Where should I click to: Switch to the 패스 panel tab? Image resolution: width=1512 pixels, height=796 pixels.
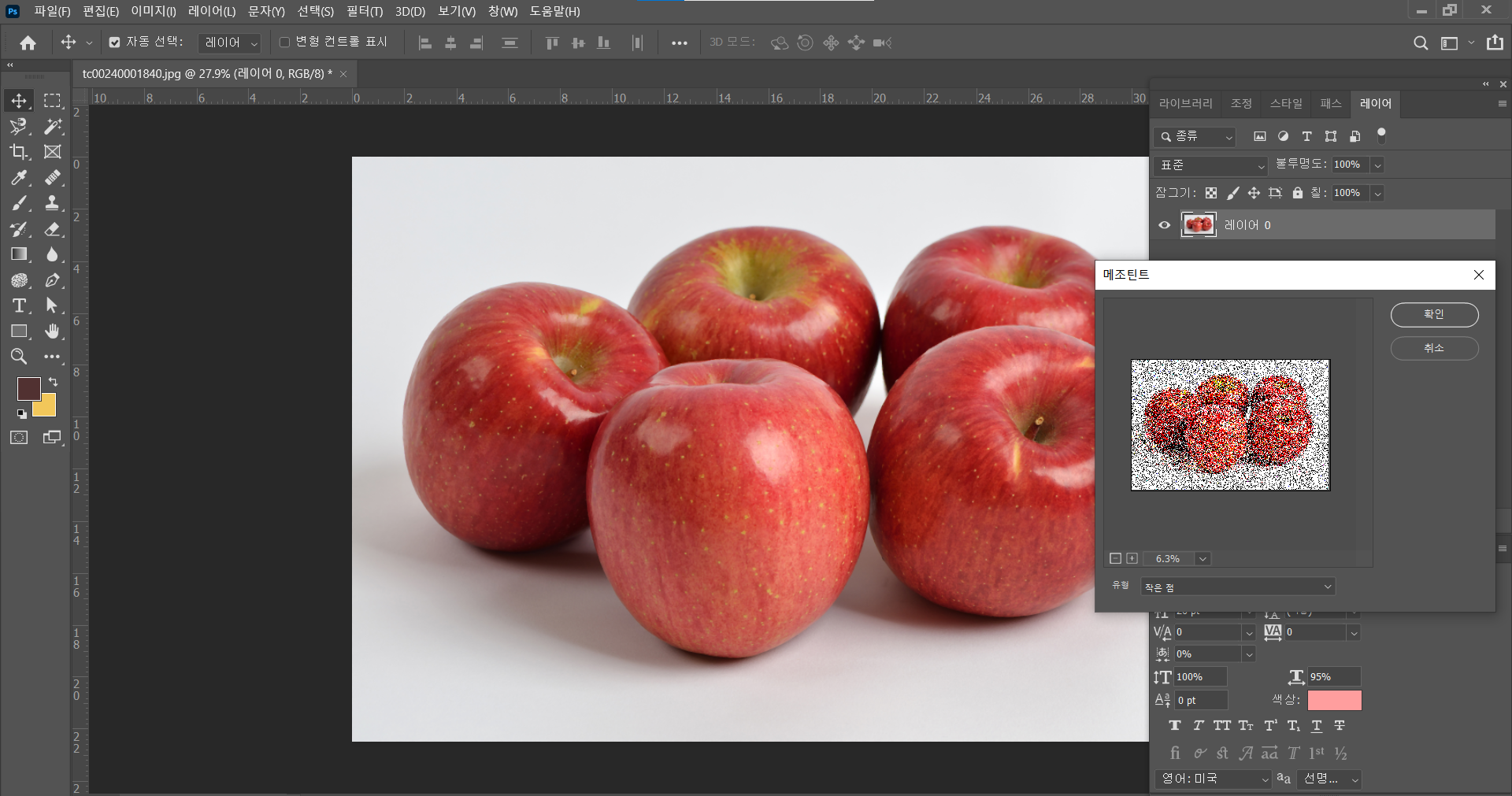point(1330,104)
